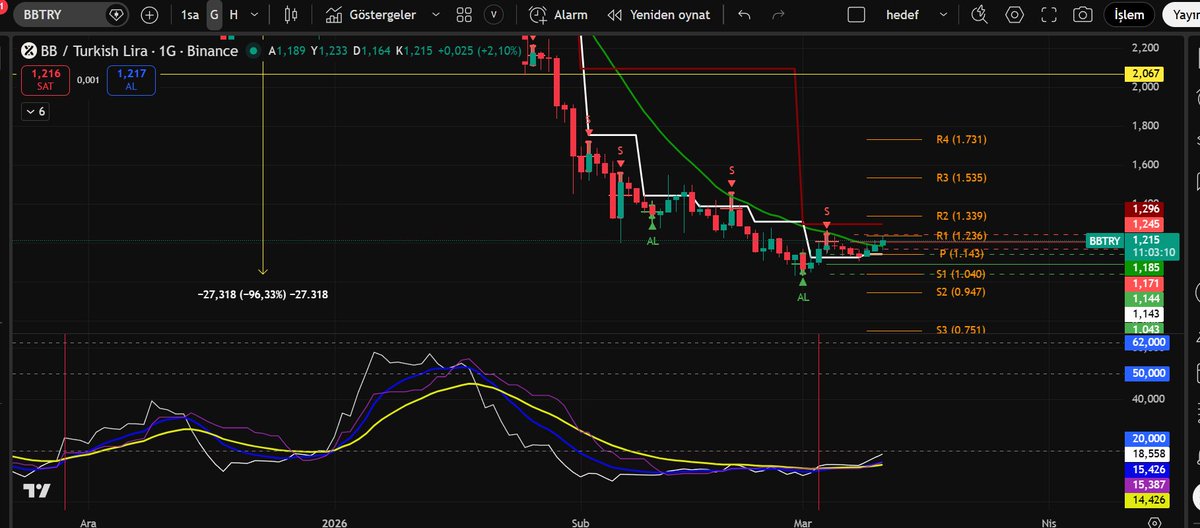Take a chart snapshot with camera icon

tap(1082, 15)
